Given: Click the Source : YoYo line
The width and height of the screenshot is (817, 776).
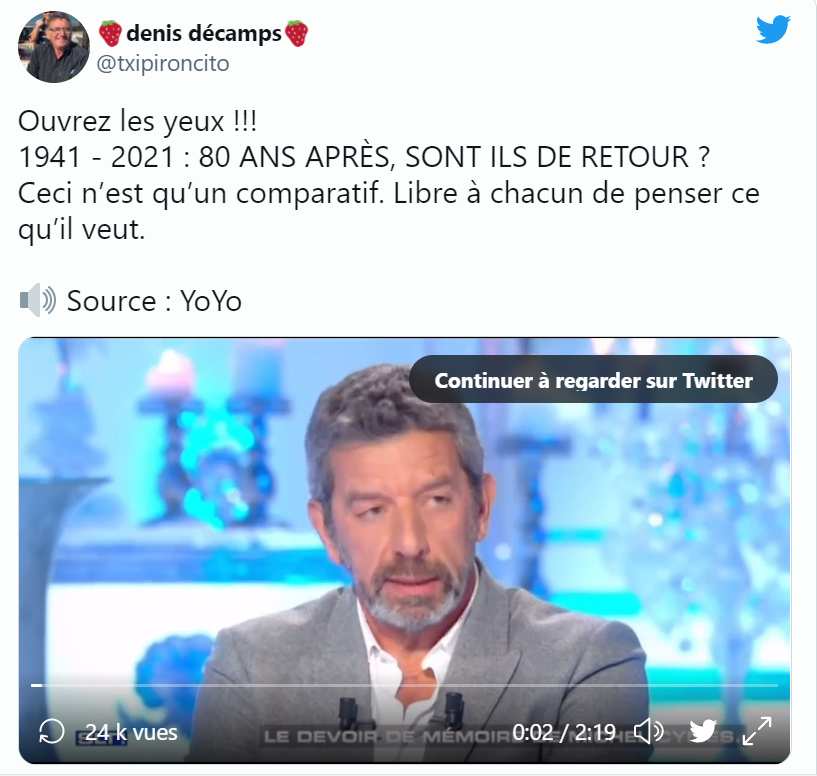Looking at the screenshot, I should [x=154, y=301].
